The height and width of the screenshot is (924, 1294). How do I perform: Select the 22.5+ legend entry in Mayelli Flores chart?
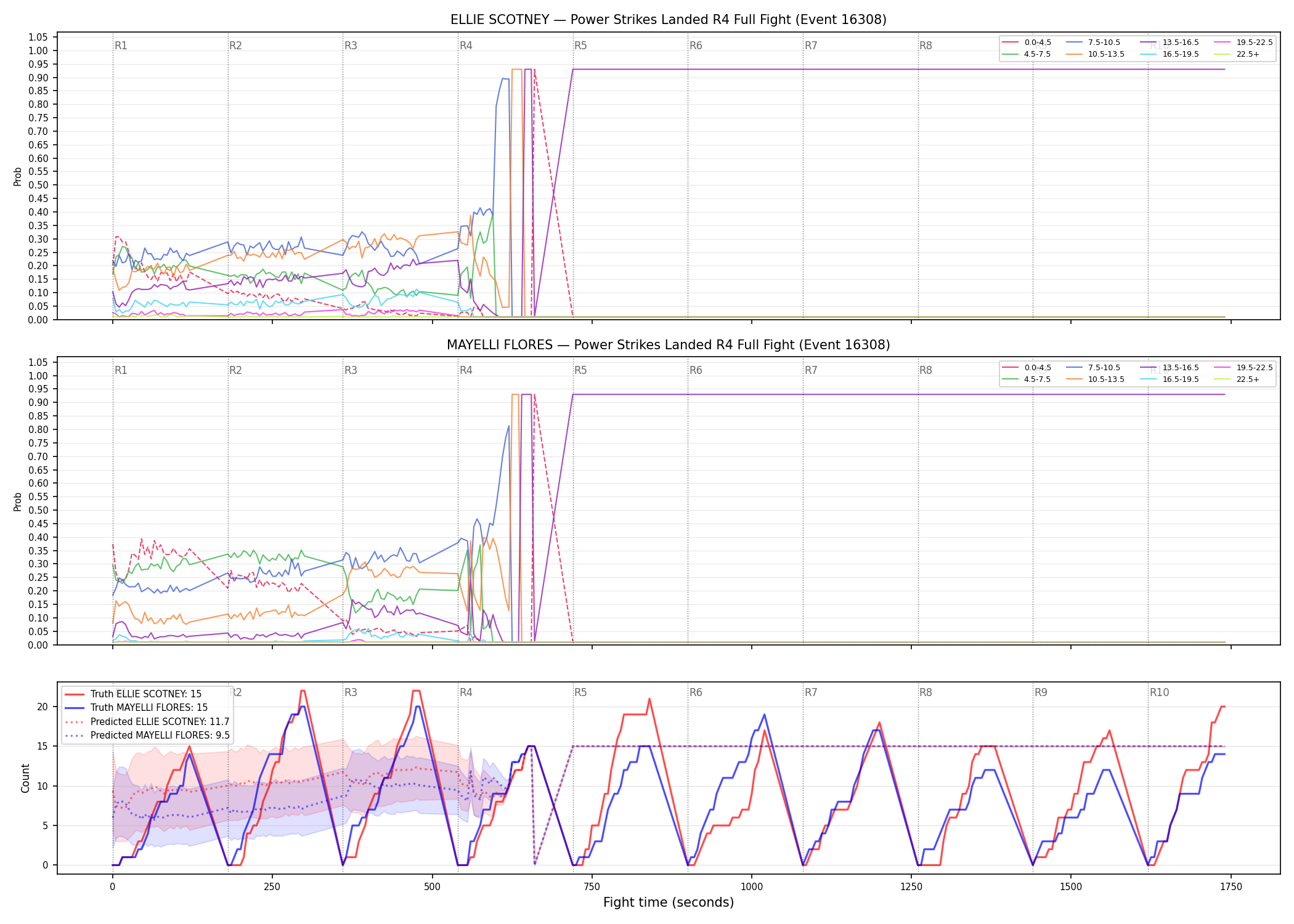(1237, 379)
